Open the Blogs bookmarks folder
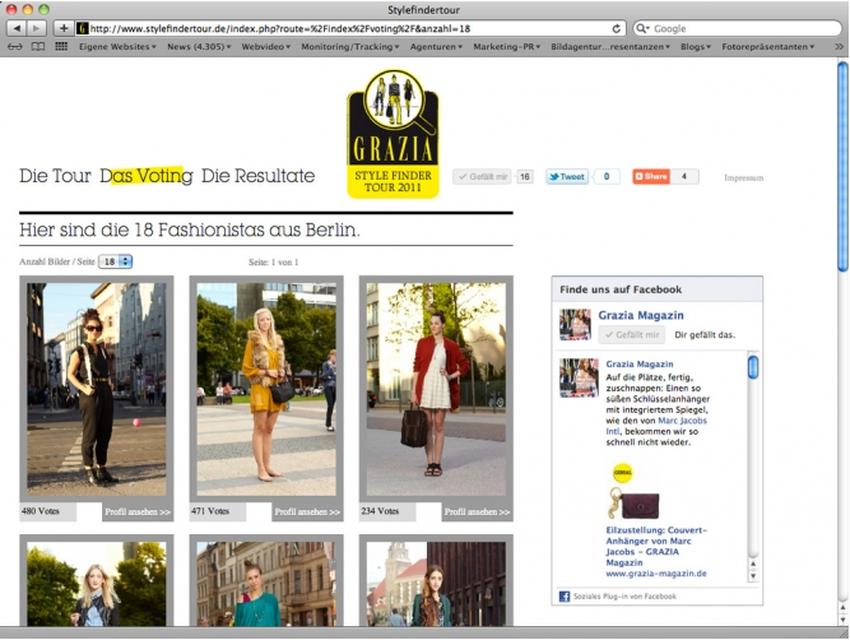 point(696,47)
